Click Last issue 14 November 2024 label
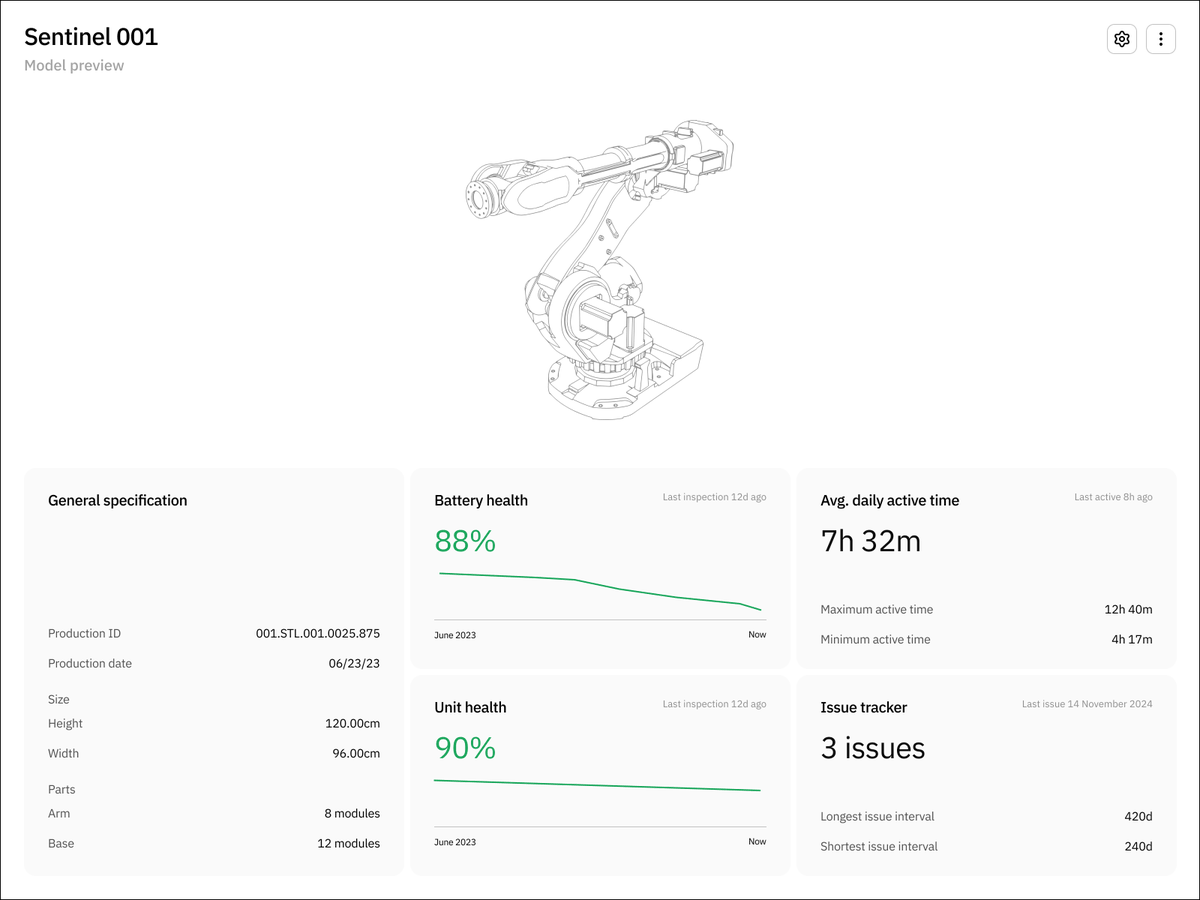1200x900 pixels. [x=1087, y=704]
